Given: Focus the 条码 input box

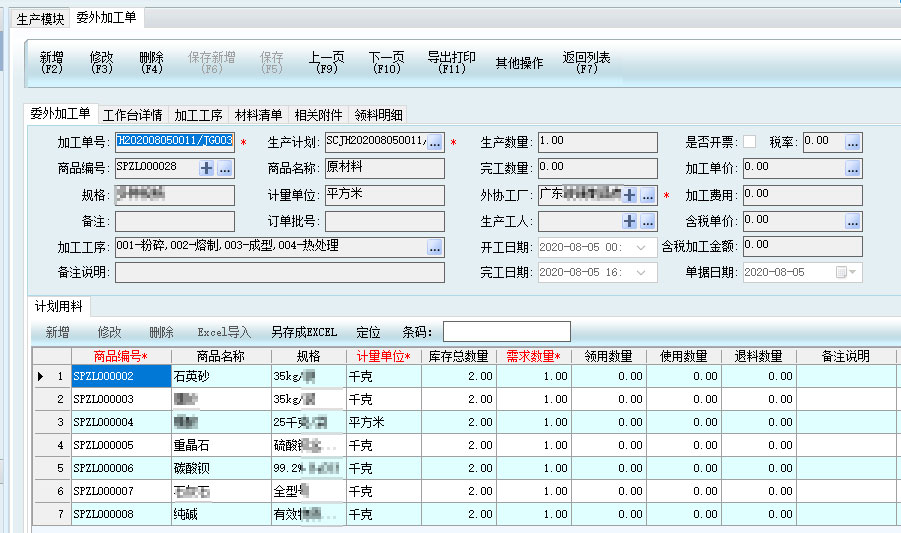Looking at the screenshot, I should point(507,331).
